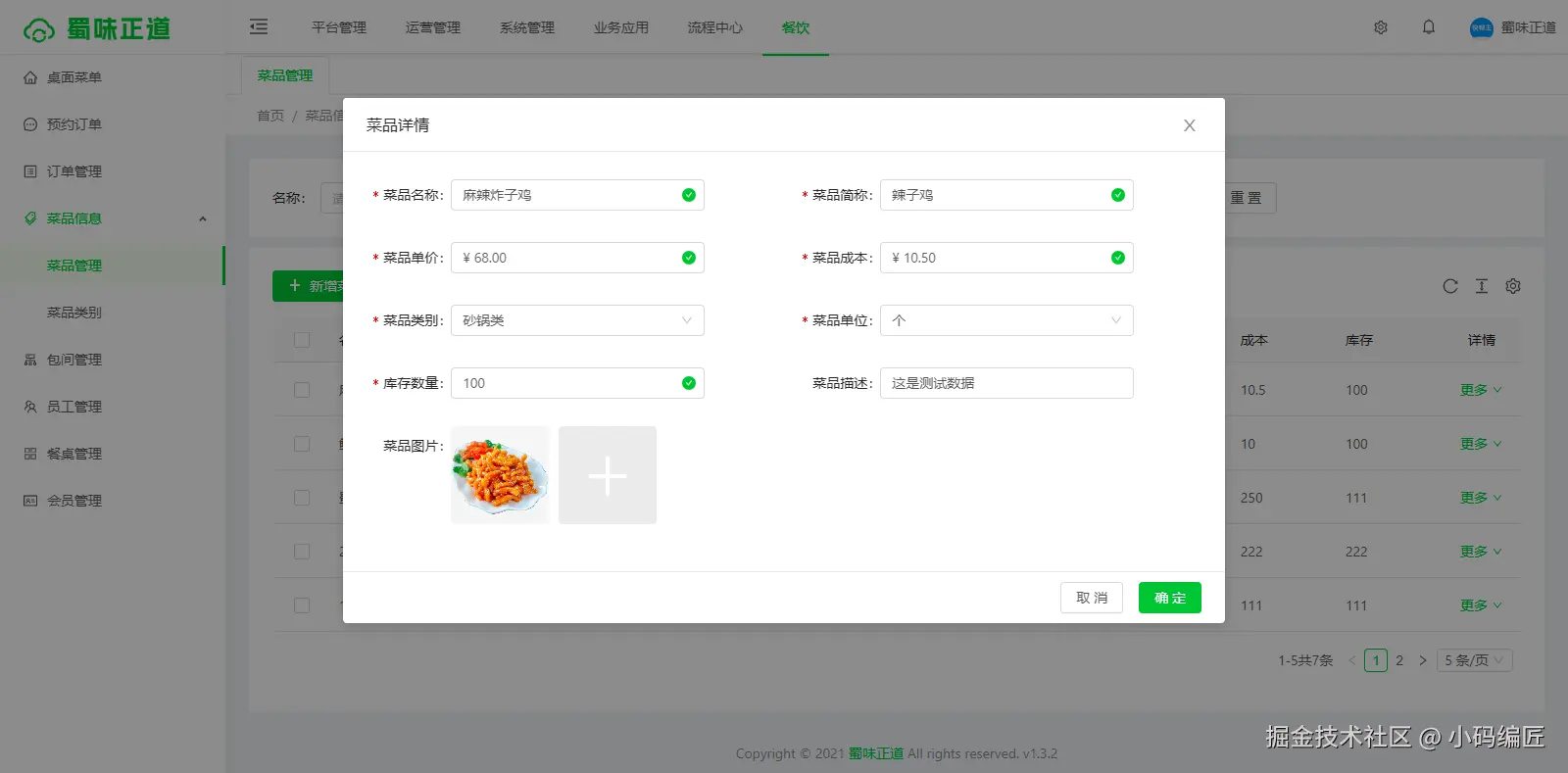Open the 平台管理 top menu

[339, 27]
